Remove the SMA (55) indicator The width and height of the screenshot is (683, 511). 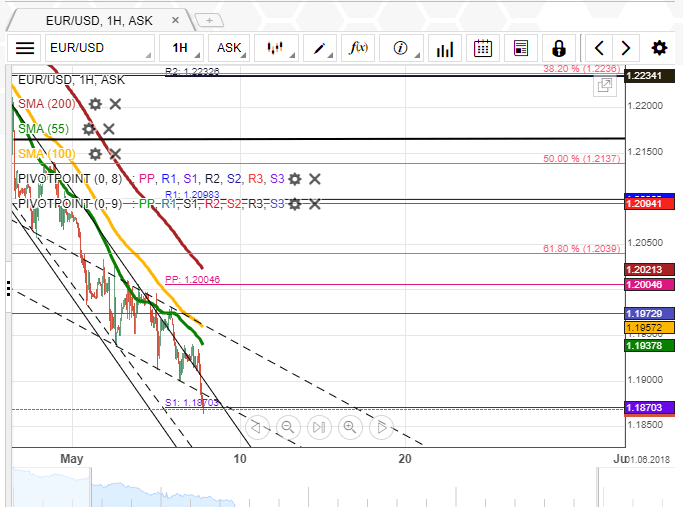pos(109,129)
